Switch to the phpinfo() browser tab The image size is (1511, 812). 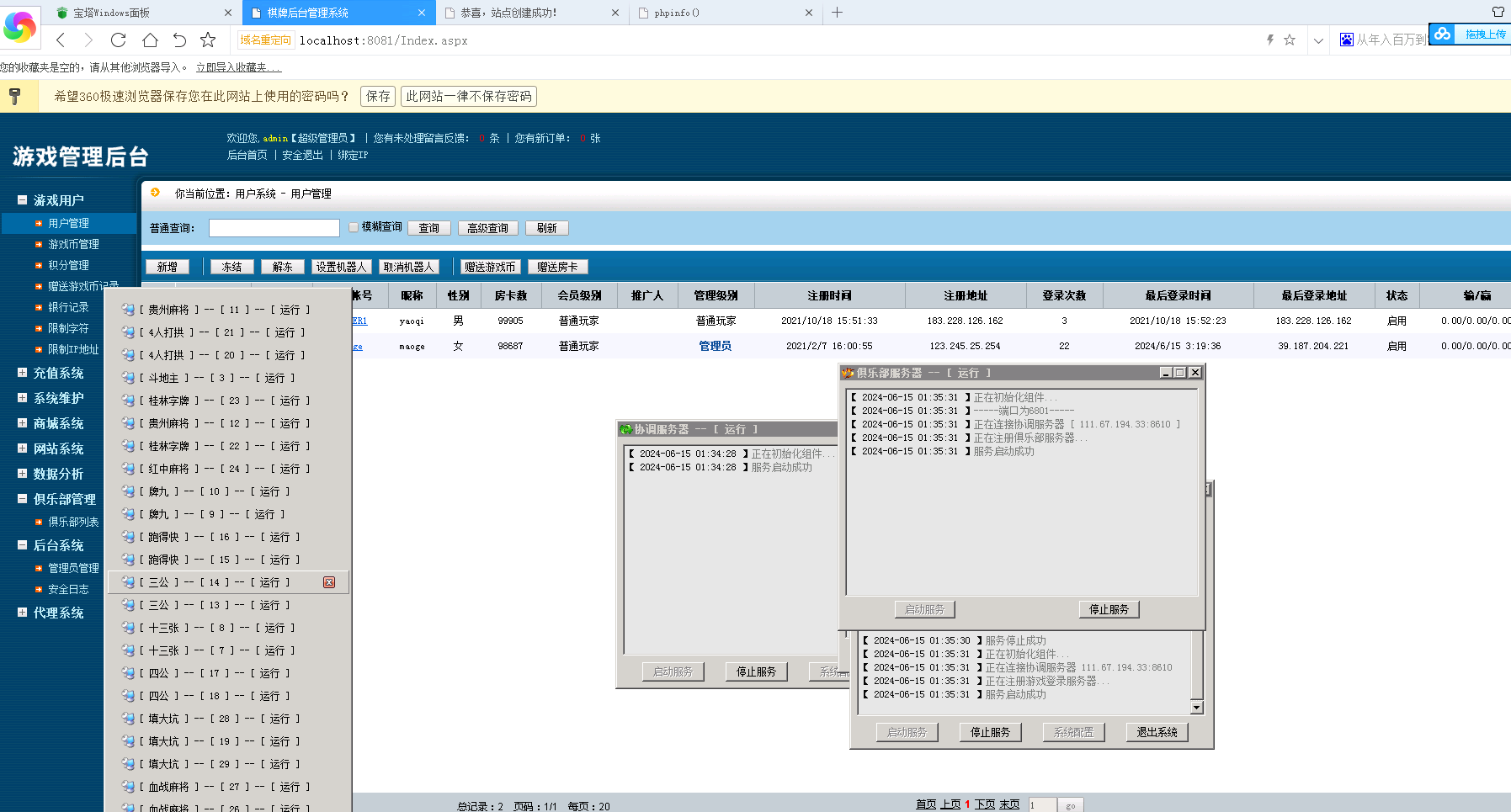click(x=726, y=13)
